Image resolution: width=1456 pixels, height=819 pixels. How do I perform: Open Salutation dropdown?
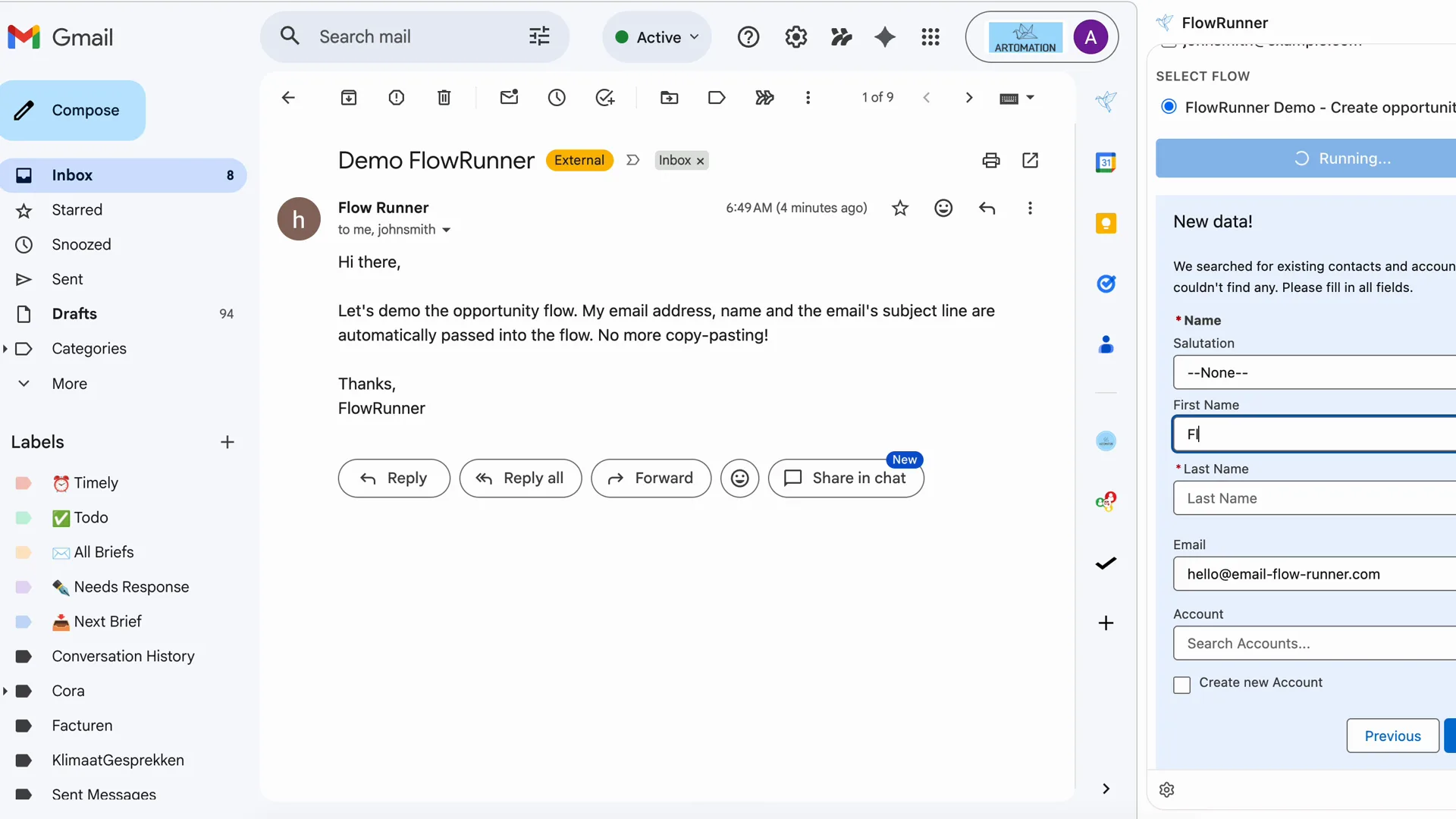coord(1314,372)
